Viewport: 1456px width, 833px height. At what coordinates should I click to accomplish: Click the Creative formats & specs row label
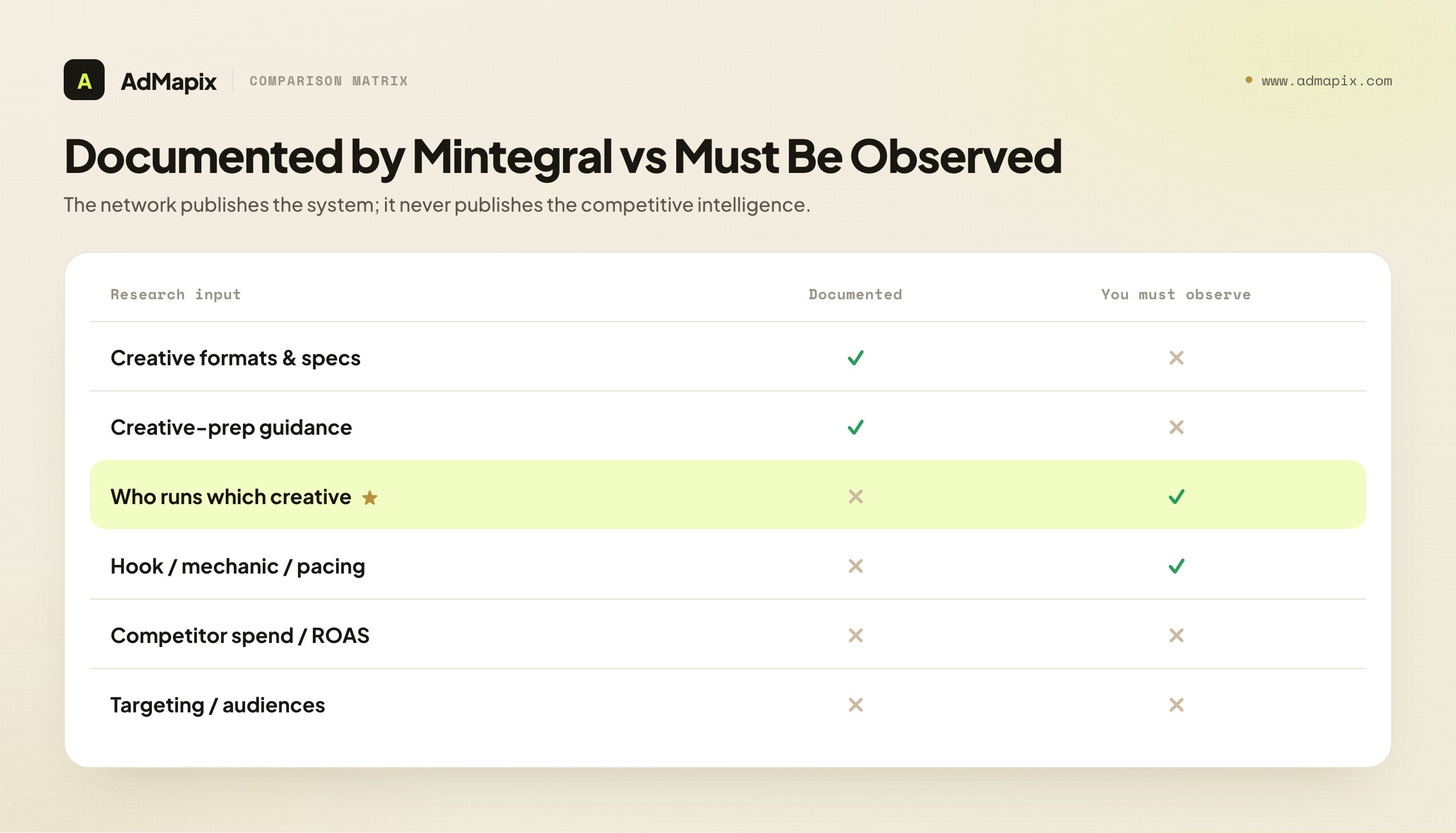click(x=235, y=358)
